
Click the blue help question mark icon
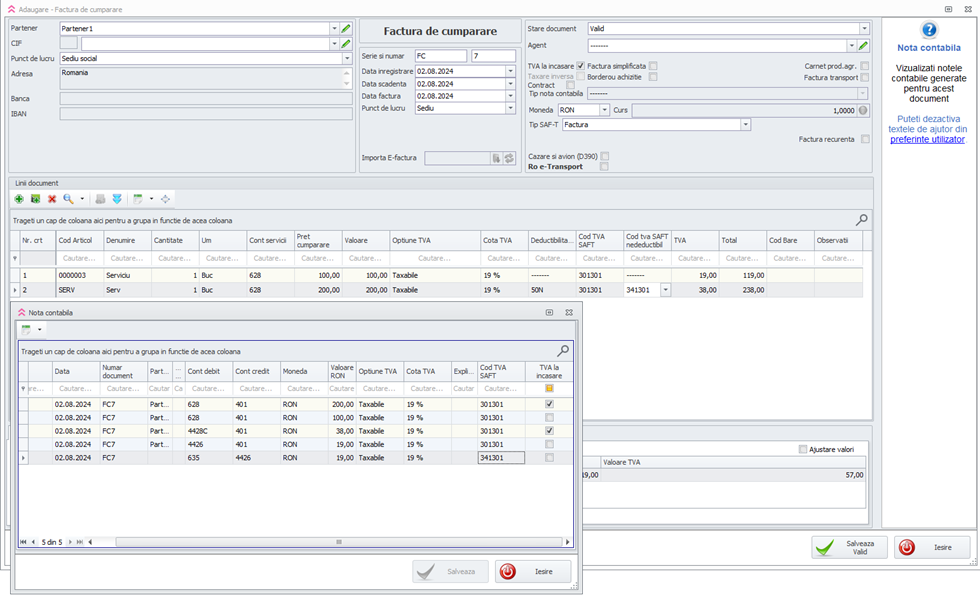[929, 30]
